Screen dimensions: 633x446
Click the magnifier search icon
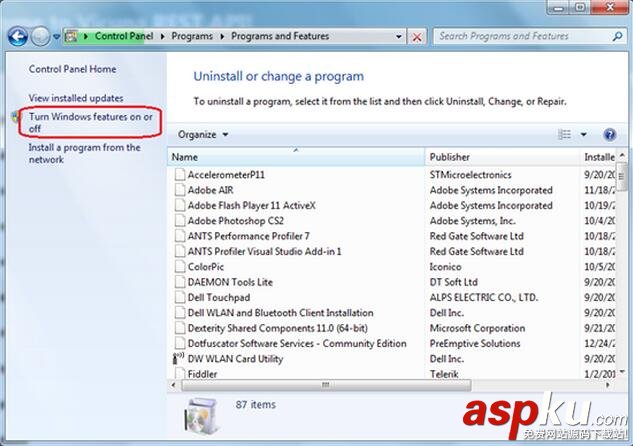click(617, 37)
